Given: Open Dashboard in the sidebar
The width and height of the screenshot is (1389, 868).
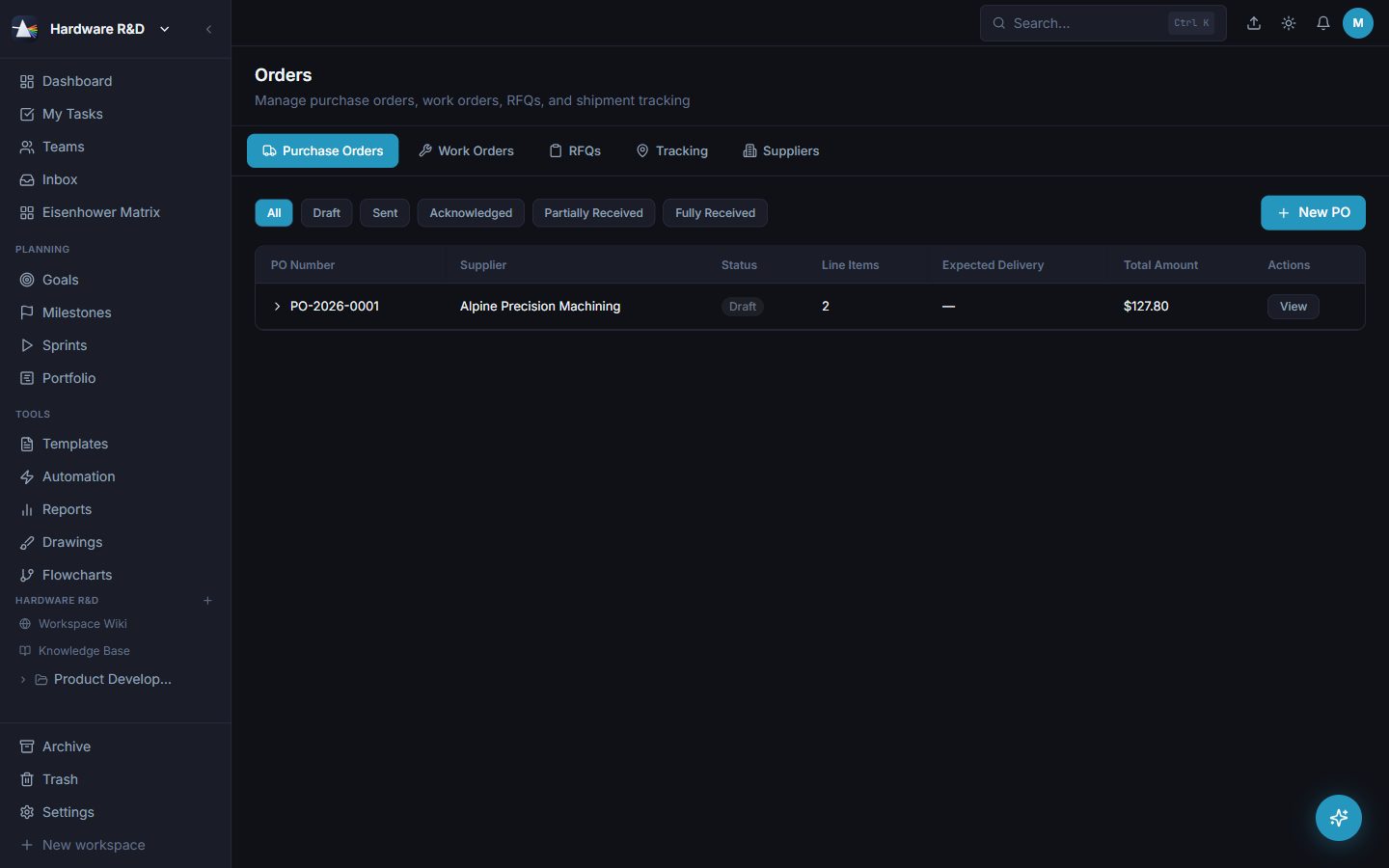Looking at the screenshot, I should (115, 81).
